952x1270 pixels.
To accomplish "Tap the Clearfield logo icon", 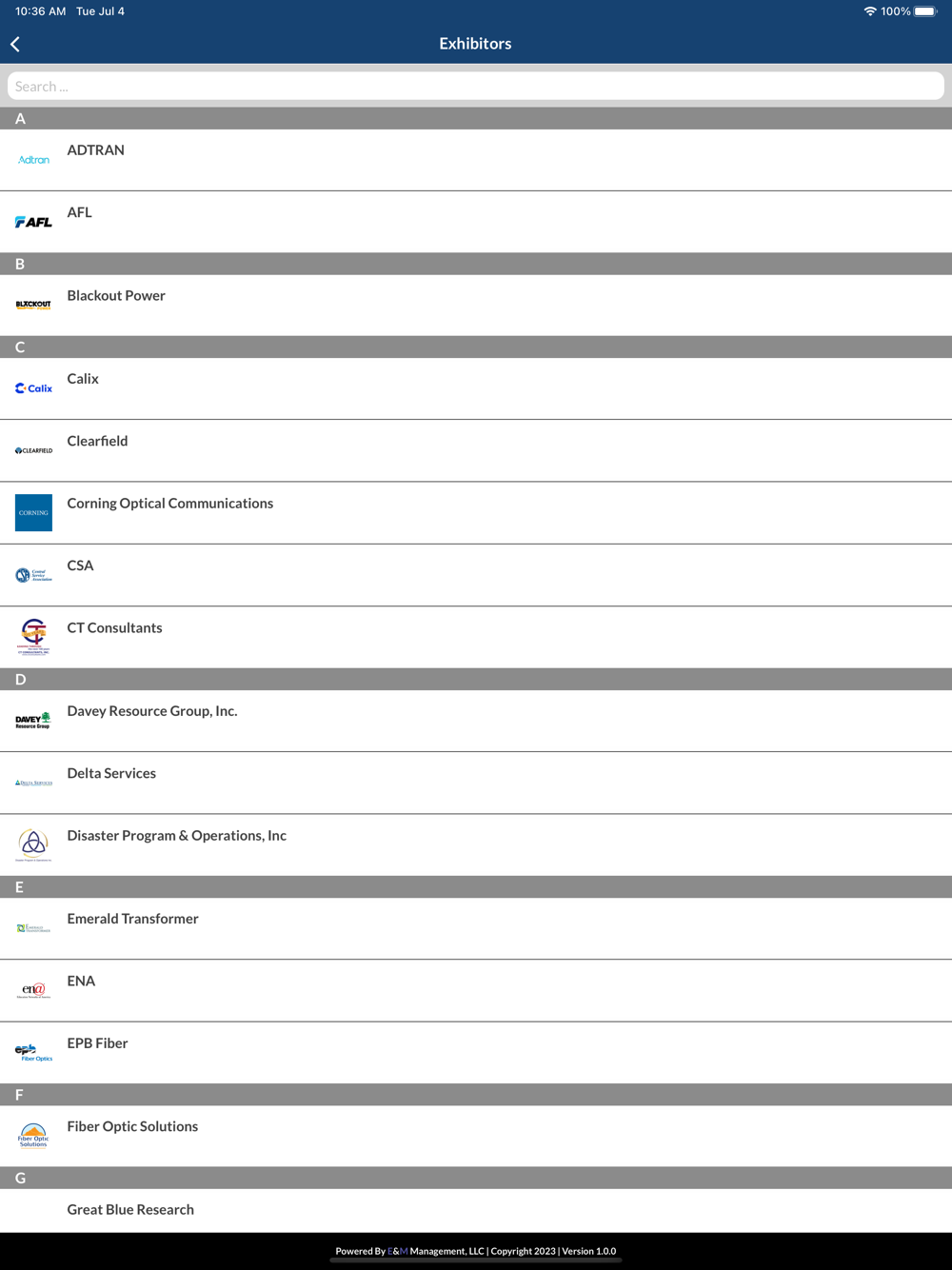I will click(x=33, y=450).
